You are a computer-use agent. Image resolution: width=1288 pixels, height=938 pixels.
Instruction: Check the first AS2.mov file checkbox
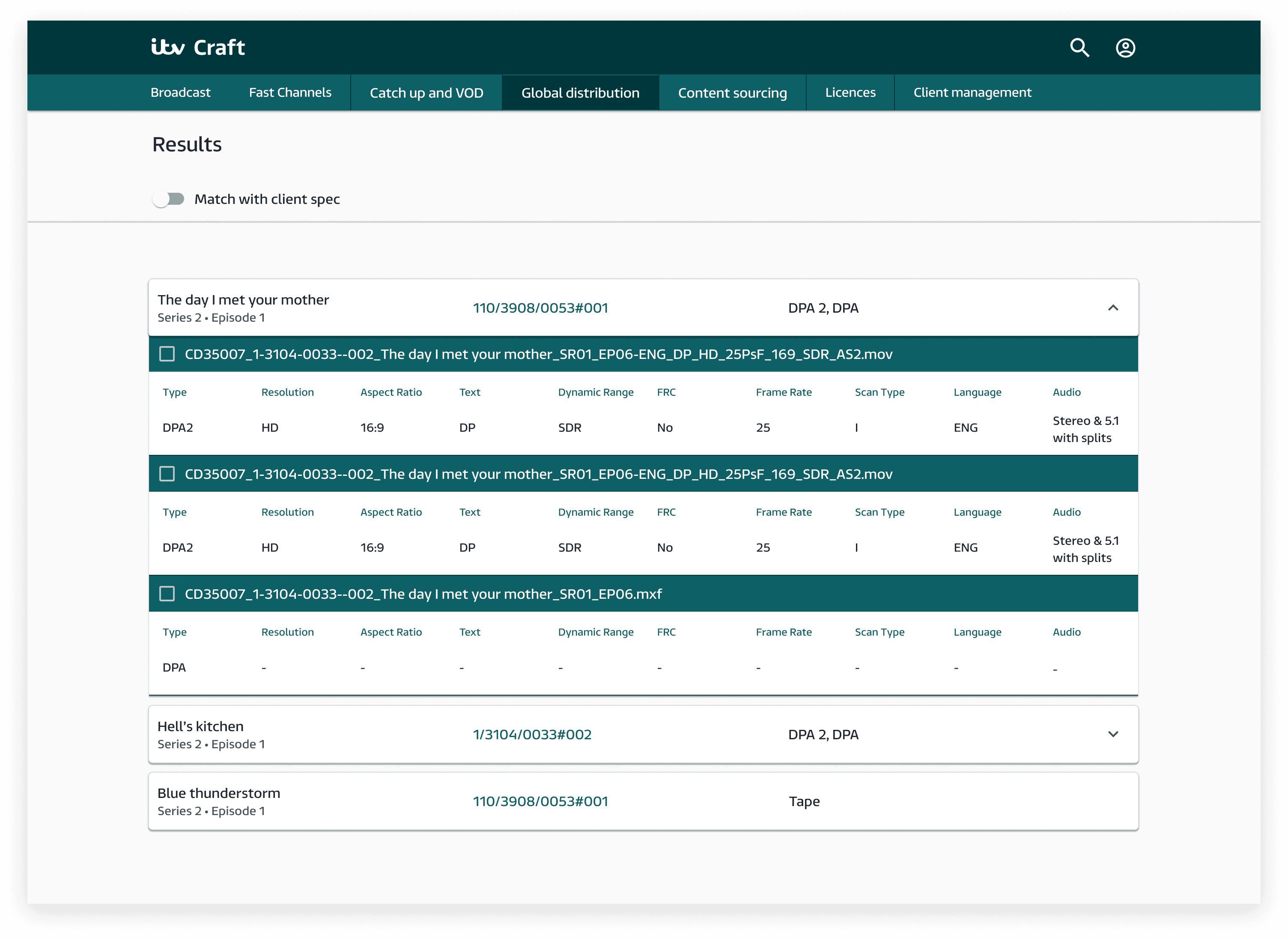(x=167, y=354)
